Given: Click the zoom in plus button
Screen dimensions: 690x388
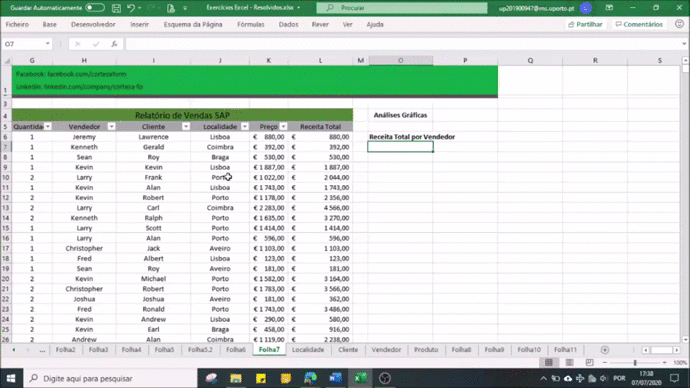Looking at the screenshot, I should [664, 362].
